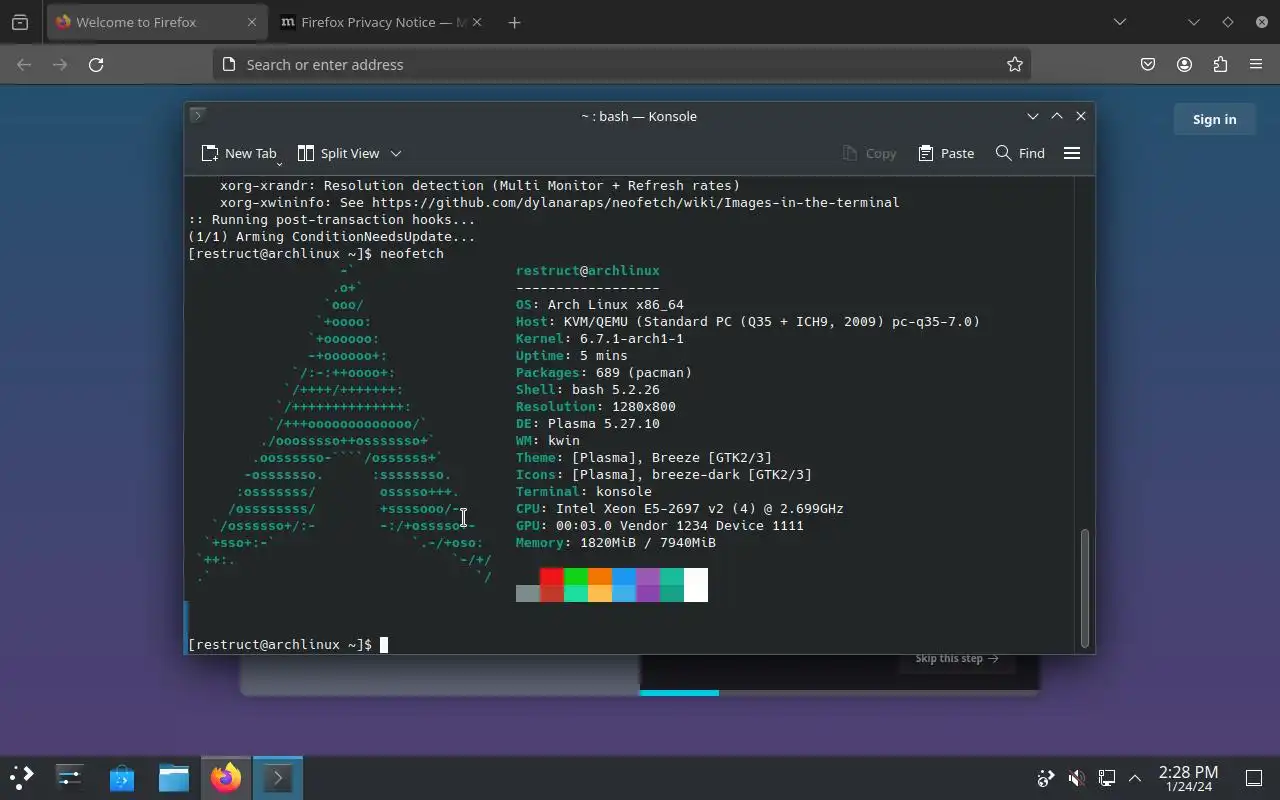Viewport: 1280px width, 800px height.
Task: Bookmark this page with the star icon
Action: click(1015, 64)
